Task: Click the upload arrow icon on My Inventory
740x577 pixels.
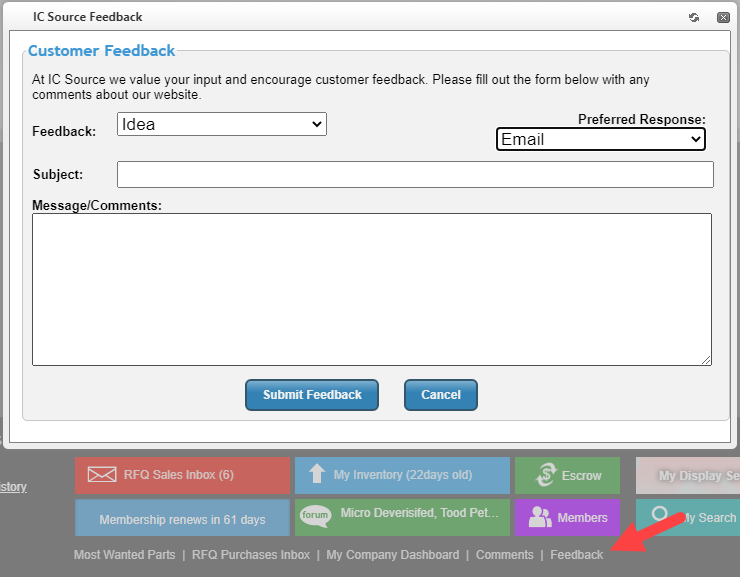Action: (x=317, y=475)
